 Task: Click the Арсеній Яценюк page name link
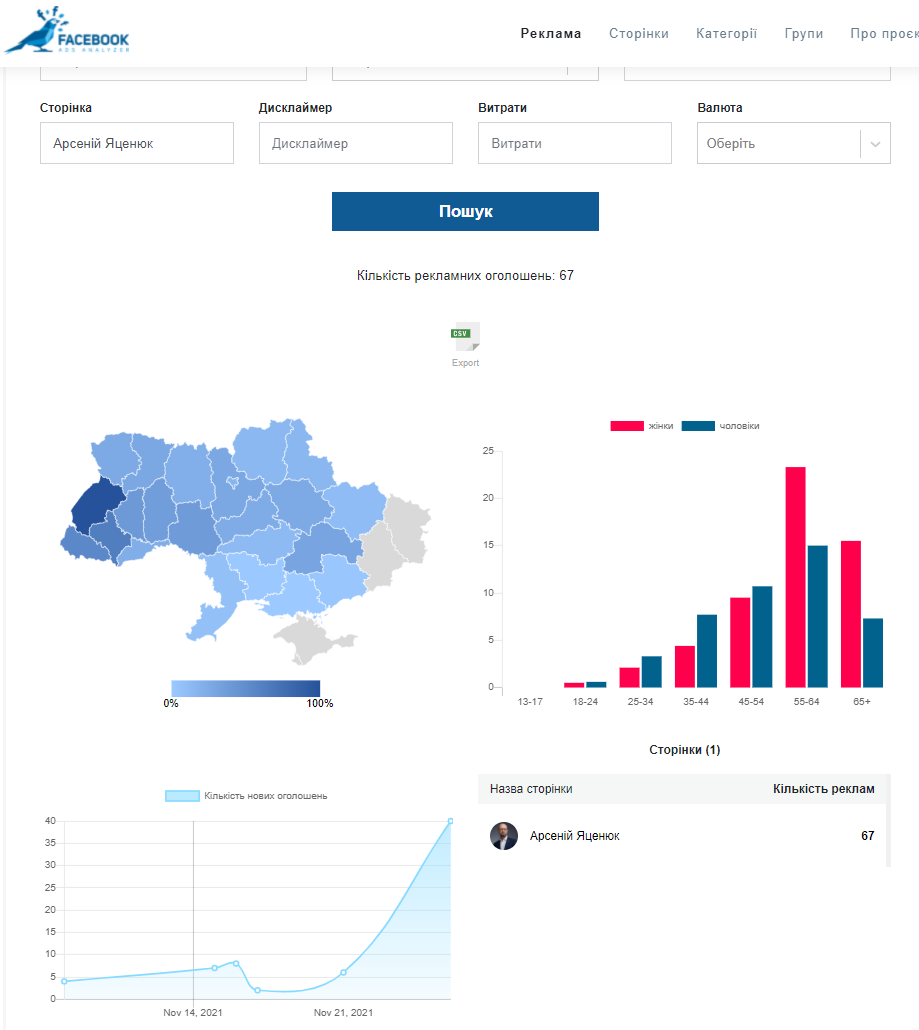click(x=574, y=836)
